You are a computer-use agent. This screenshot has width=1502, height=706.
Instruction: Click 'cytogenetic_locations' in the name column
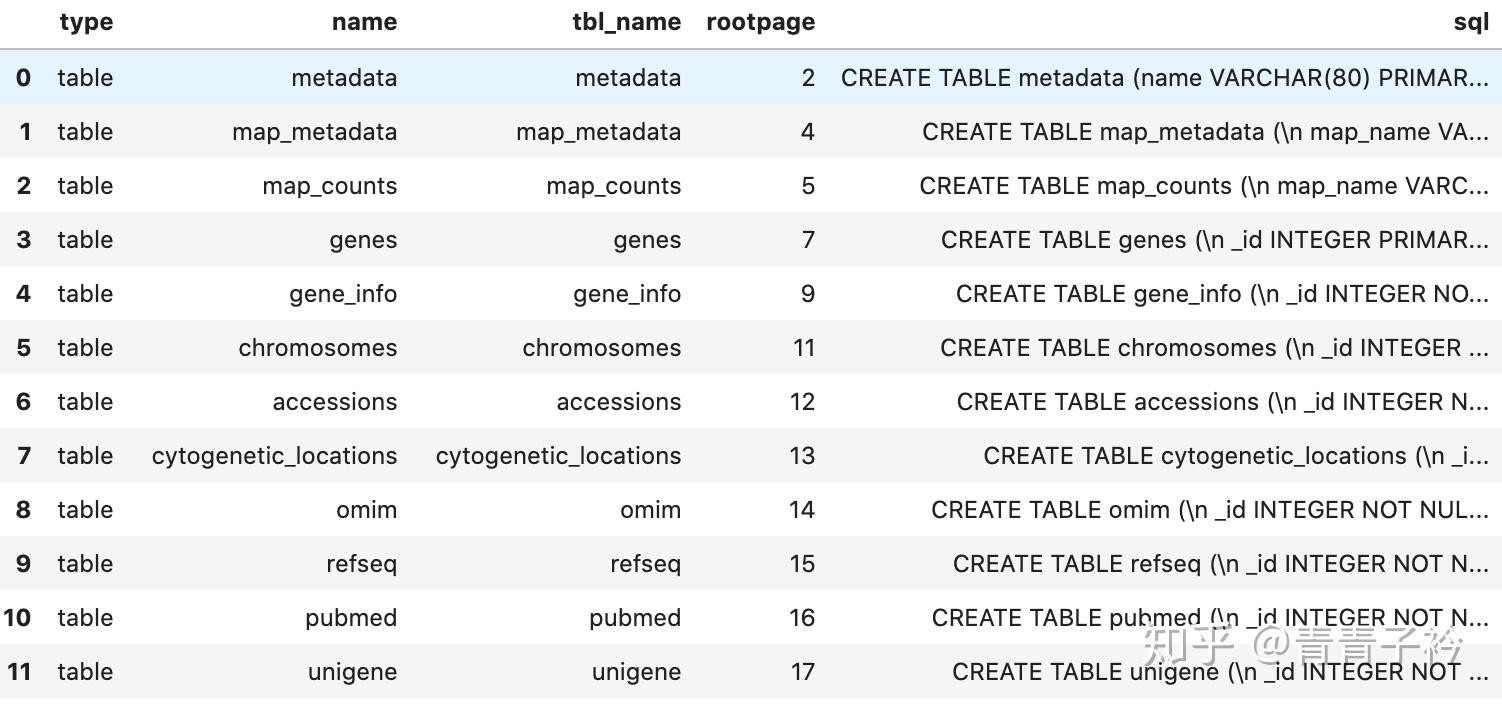coord(274,456)
